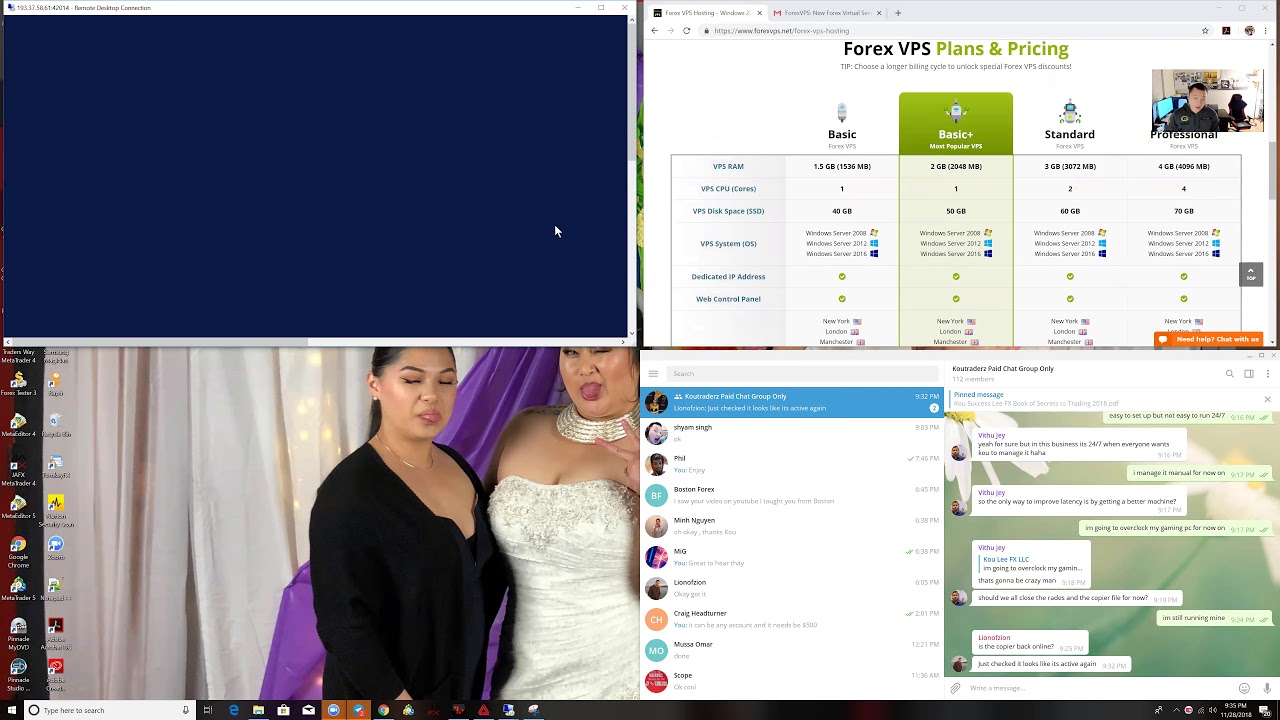Click Type here to search box
1280x720 pixels.
click(108, 710)
